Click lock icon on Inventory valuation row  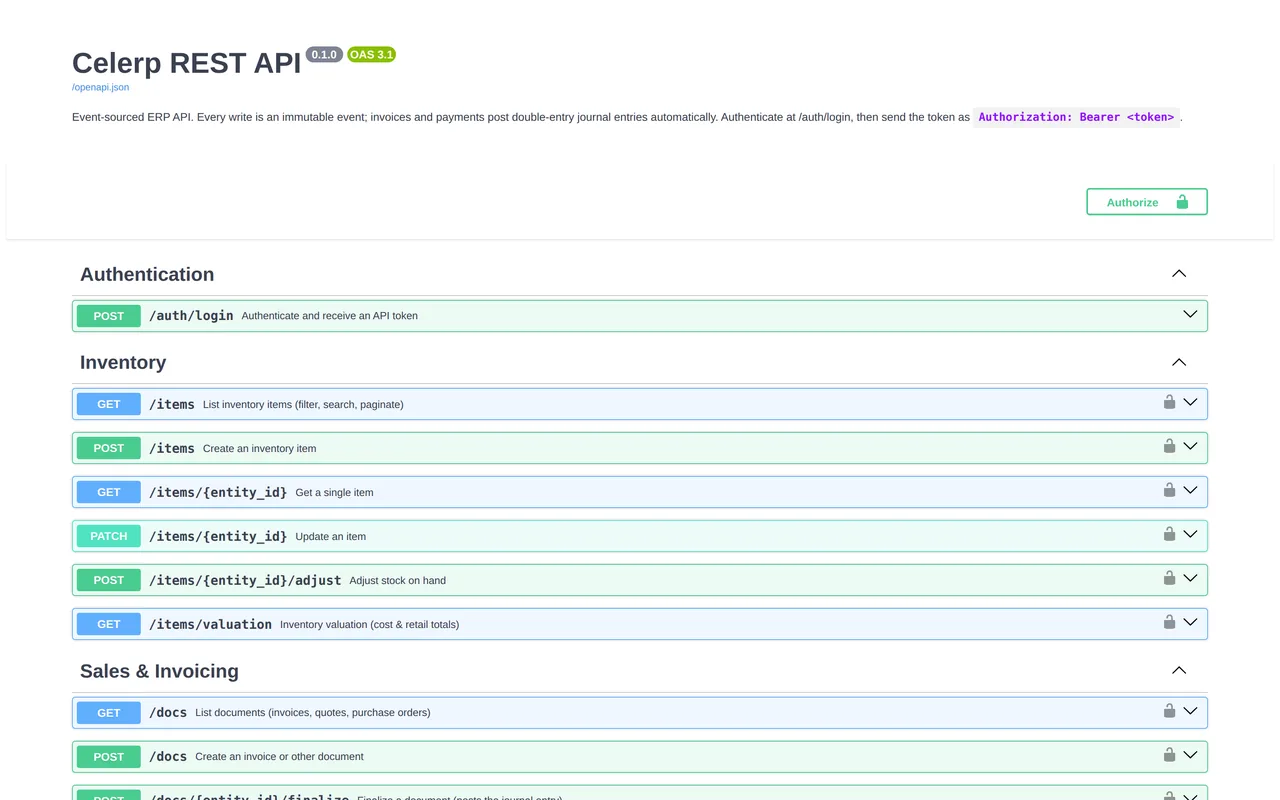pyautogui.click(x=1169, y=622)
